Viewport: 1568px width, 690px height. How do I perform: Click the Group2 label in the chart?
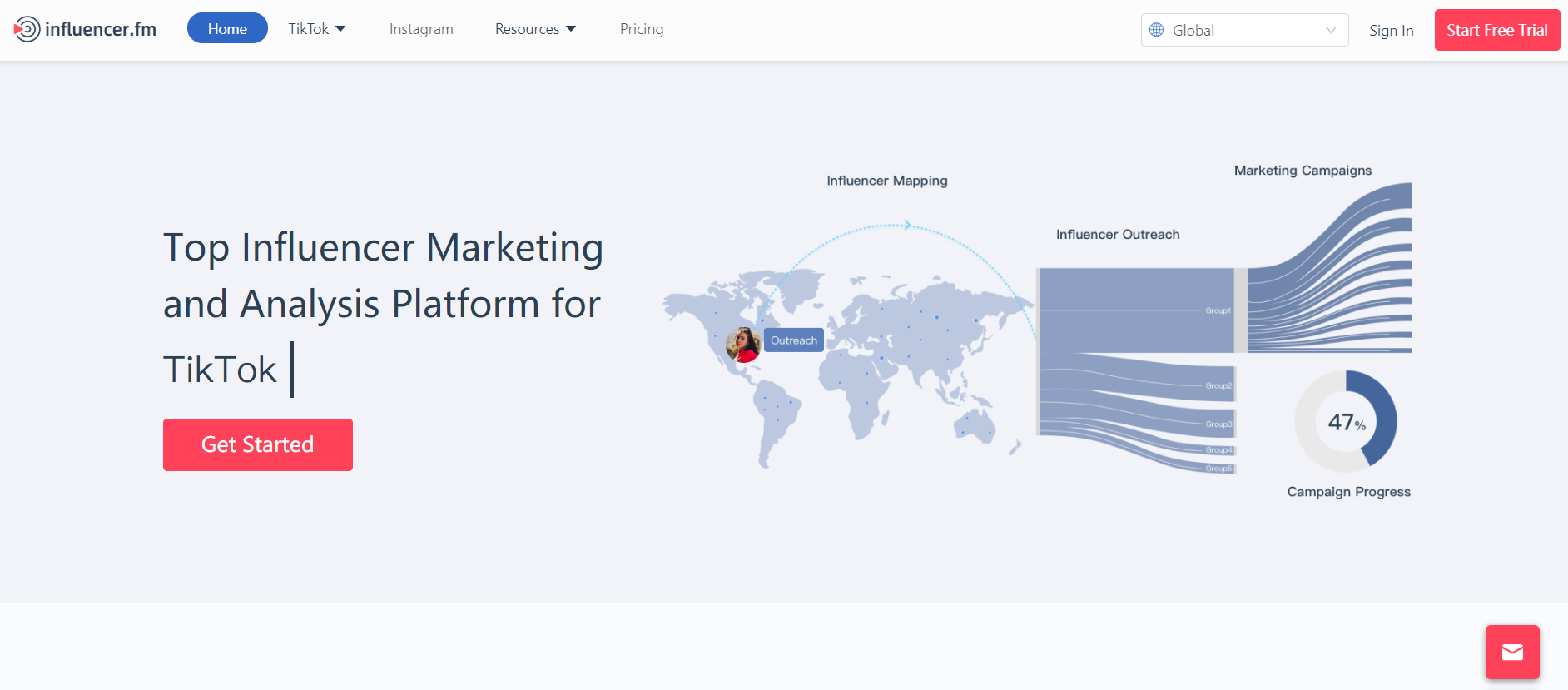(1218, 385)
